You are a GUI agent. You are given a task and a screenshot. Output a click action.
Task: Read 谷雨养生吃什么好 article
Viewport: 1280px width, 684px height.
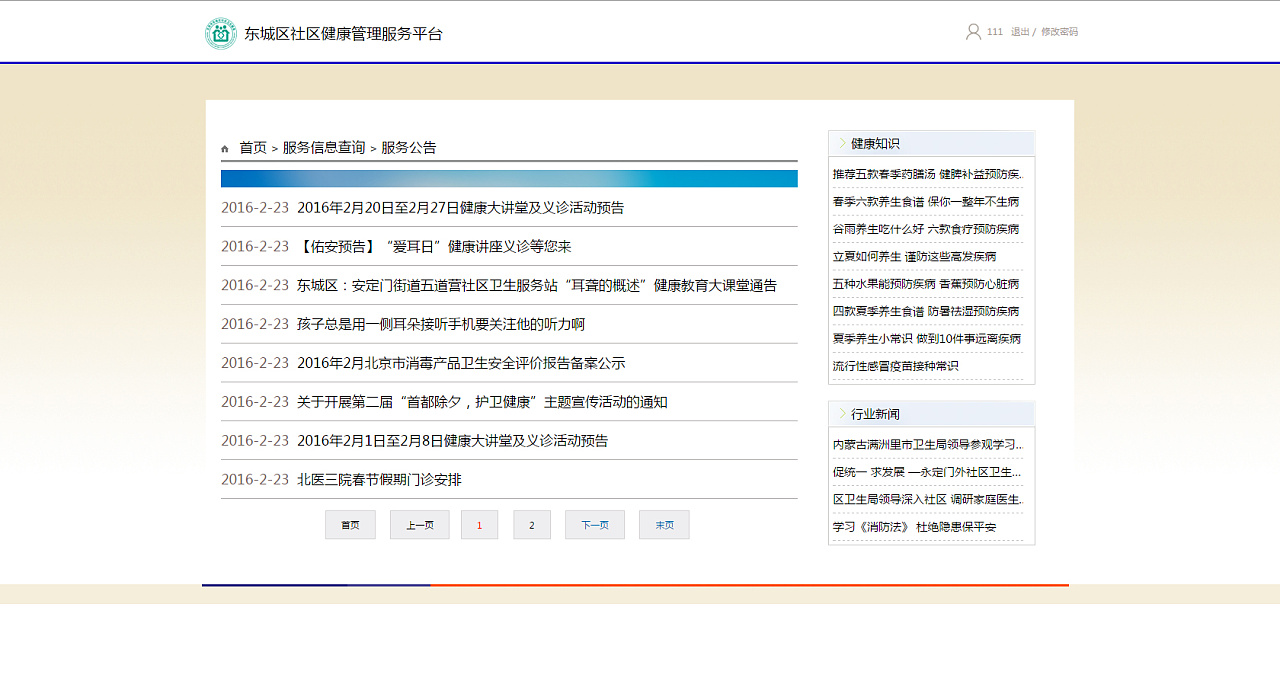(x=926, y=229)
